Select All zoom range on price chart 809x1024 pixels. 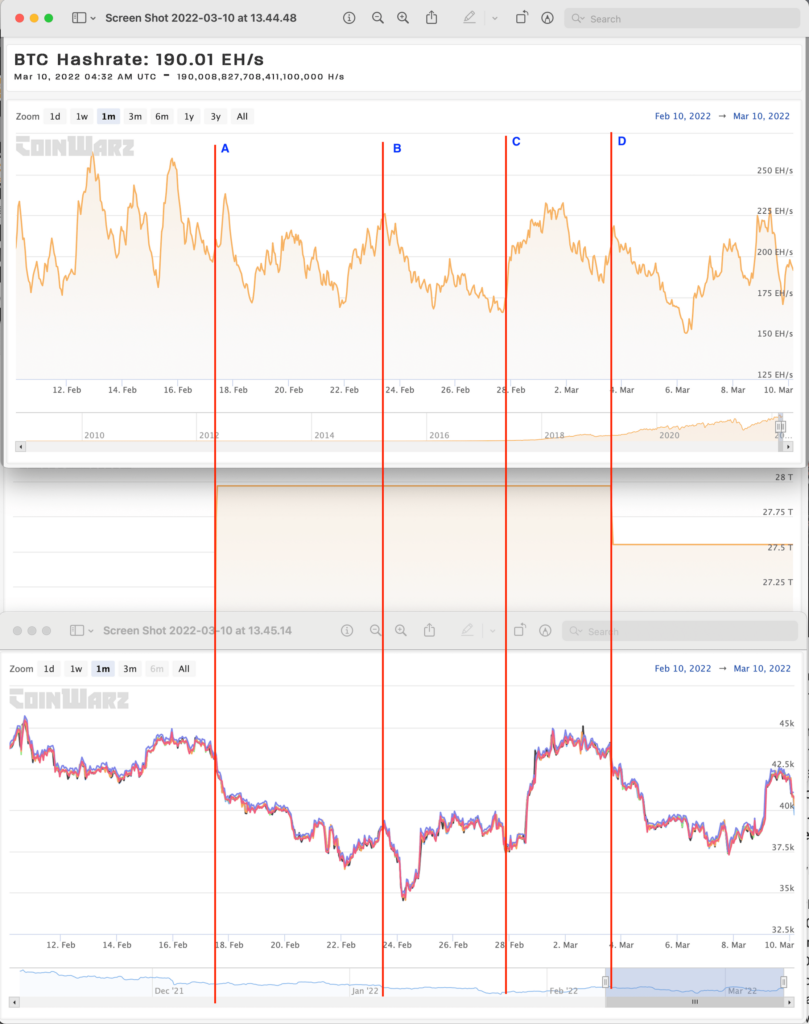[183, 669]
